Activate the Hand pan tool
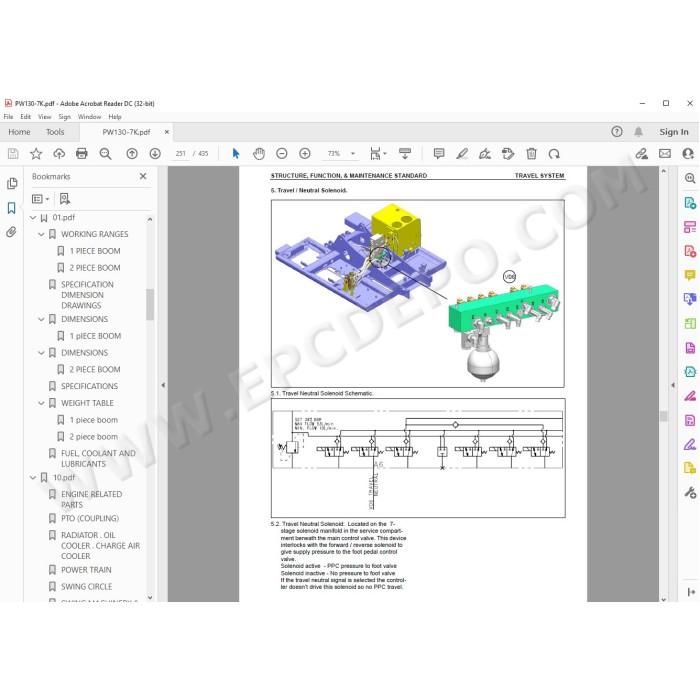Image resolution: width=700 pixels, height=700 pixels. tap(258, 154)
